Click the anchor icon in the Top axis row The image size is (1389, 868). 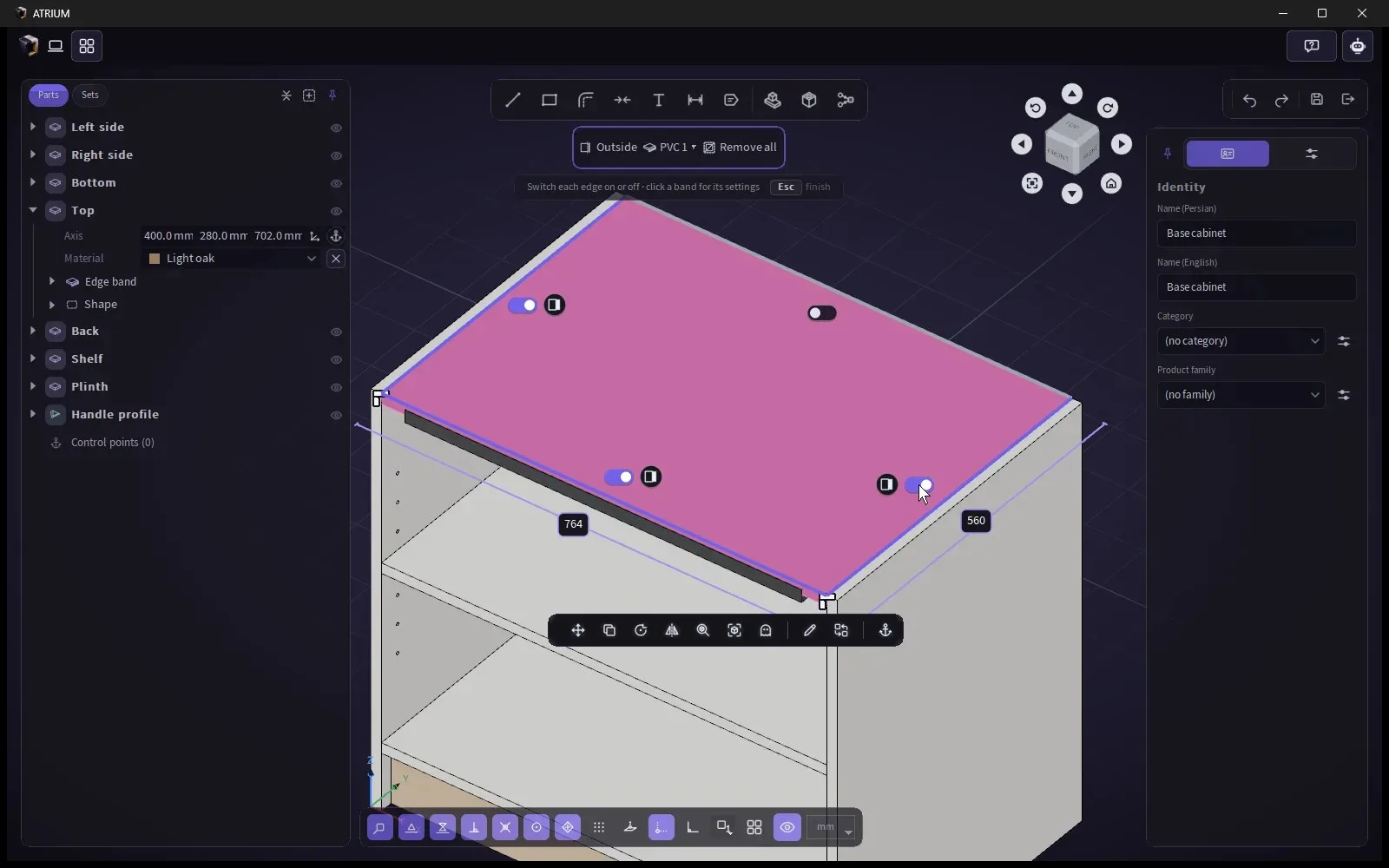click(336, 236)
